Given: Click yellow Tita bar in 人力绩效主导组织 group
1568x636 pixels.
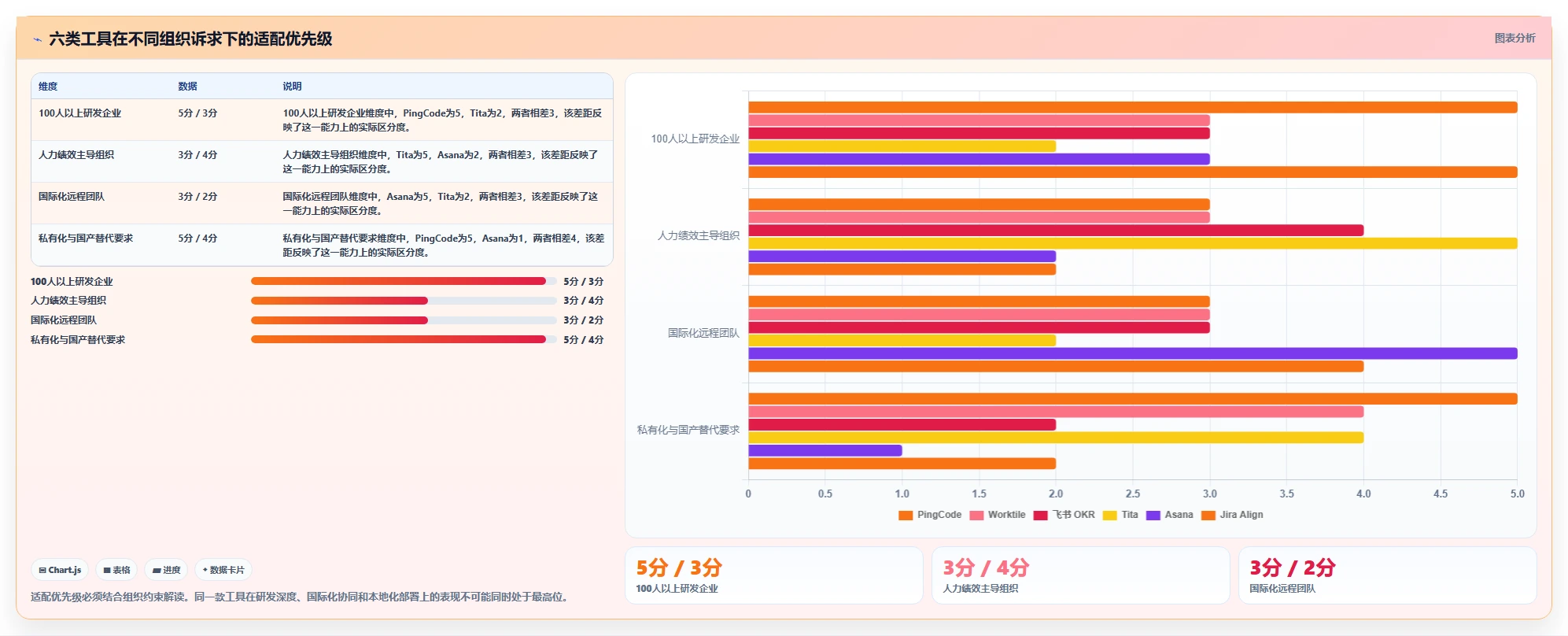Looking at the screenshot, I should coord(1132,243).
